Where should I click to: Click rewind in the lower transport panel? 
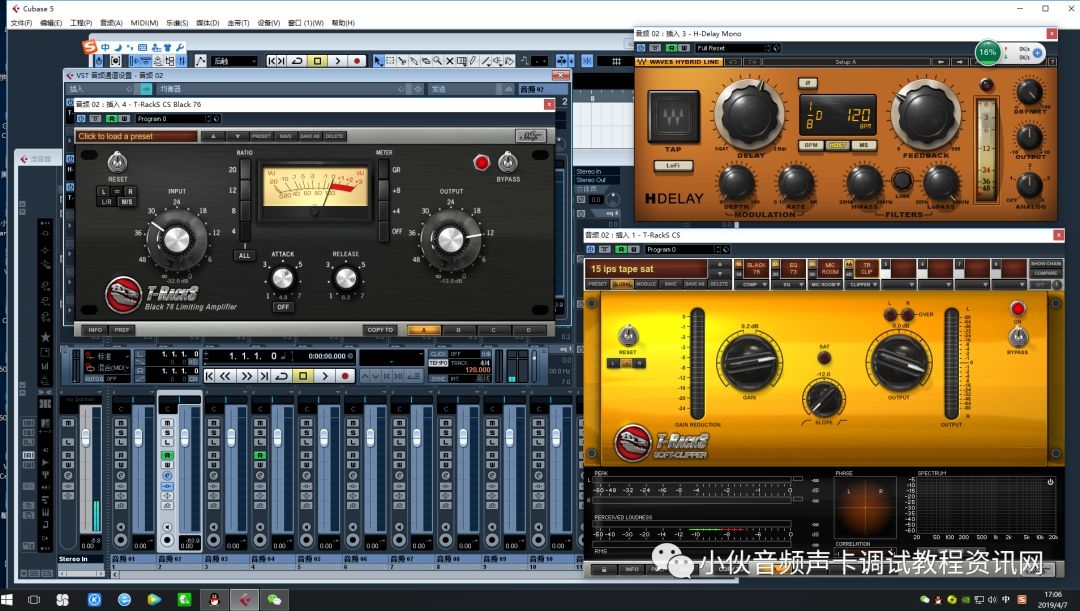point(225,375)
